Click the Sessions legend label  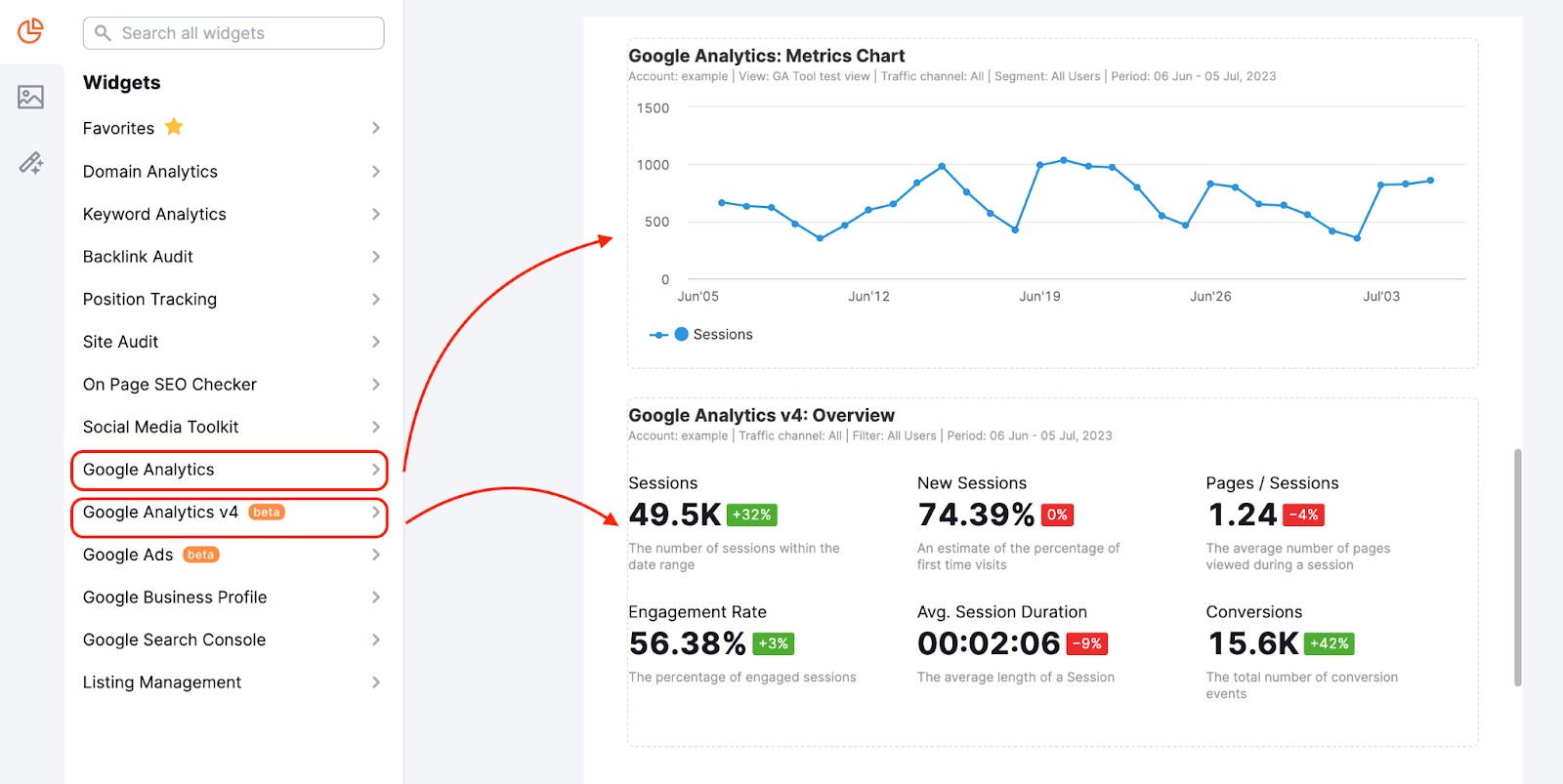(x=723, y=334)
